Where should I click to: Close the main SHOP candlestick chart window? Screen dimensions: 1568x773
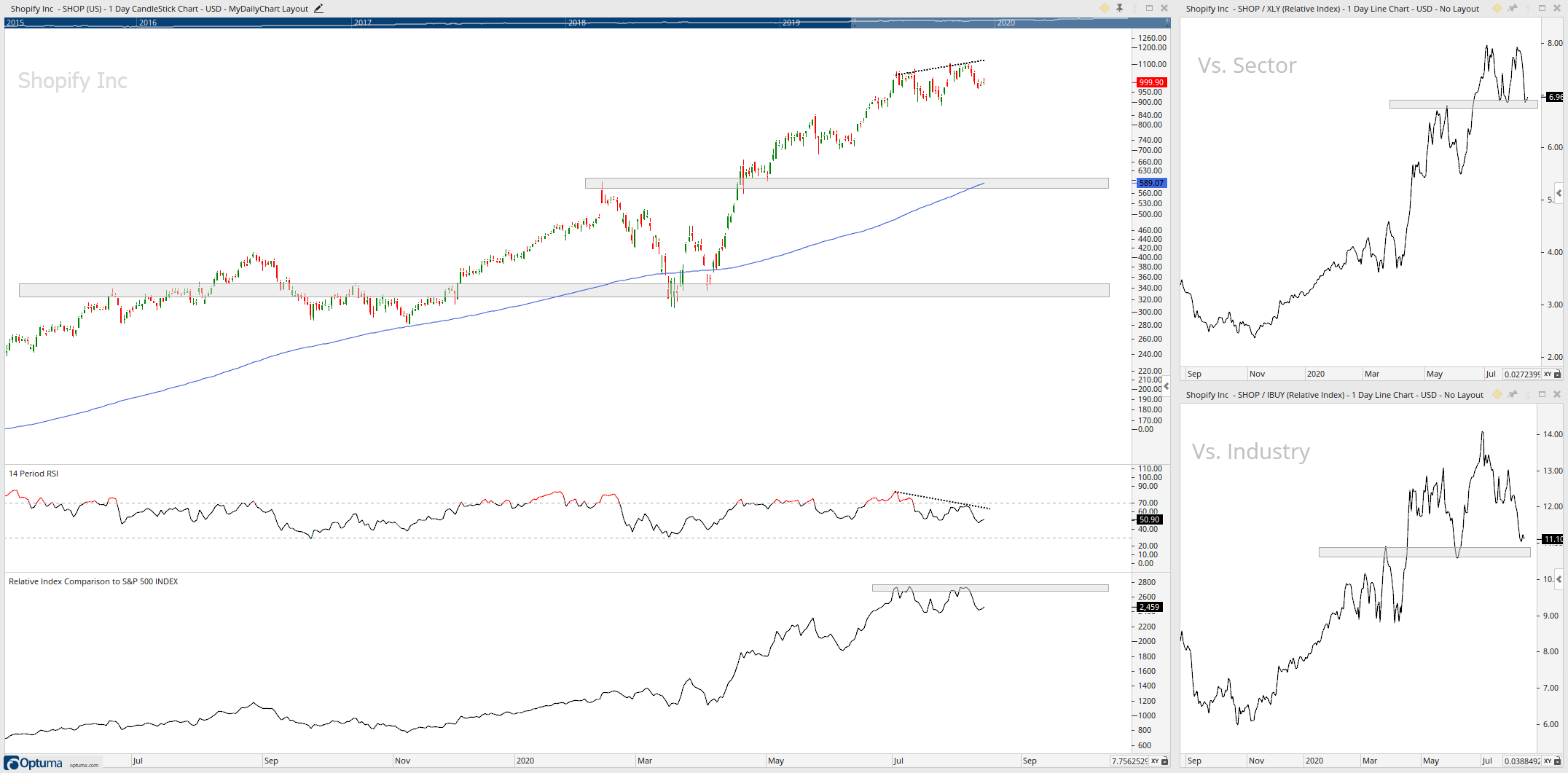tap(1164, 8)
